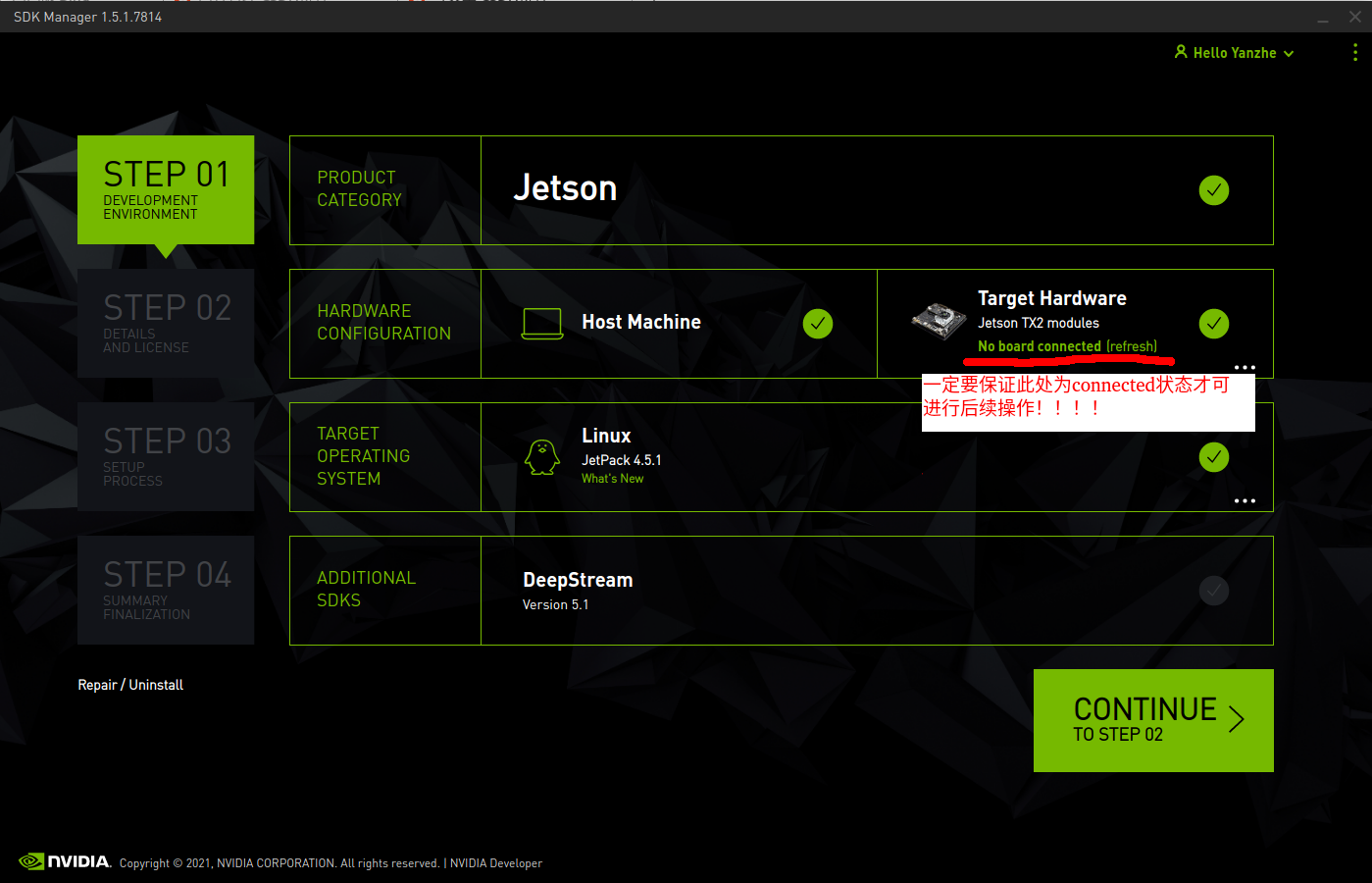This screenshot has height=883, width=1372.
Task: Select Step 01 Development Environment tab
Action: click(166, 189)
